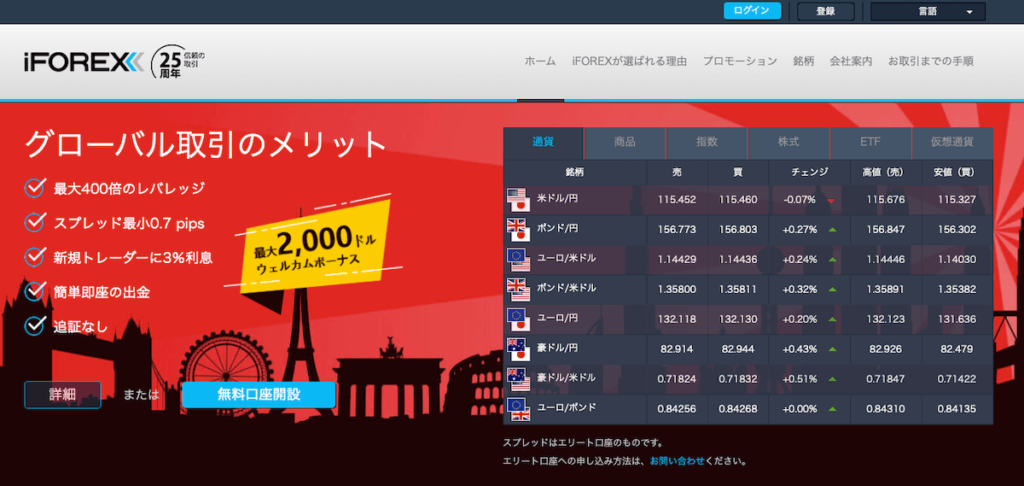The width and height of the screenshot is (1024, 486).
Task: Click the checkmark beside 追証なし
Action: pyautogui.click(x=34, y=325)
